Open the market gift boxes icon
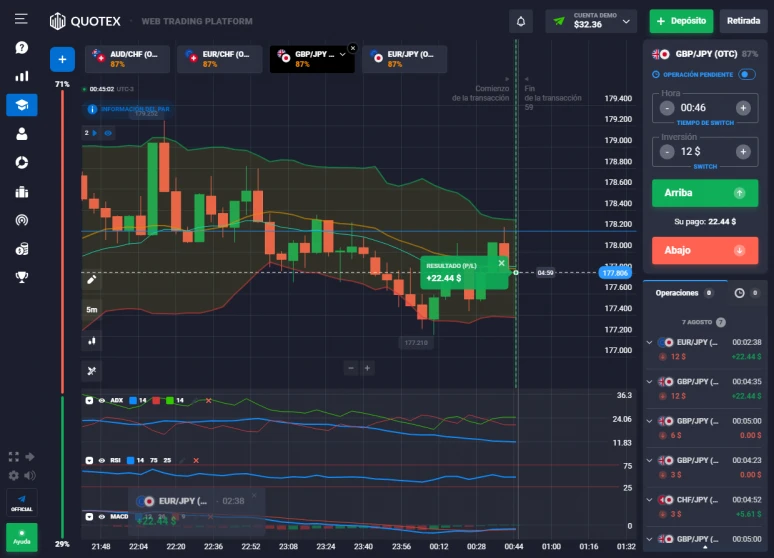This screenshot has width=774, height=558. point(21,192)
